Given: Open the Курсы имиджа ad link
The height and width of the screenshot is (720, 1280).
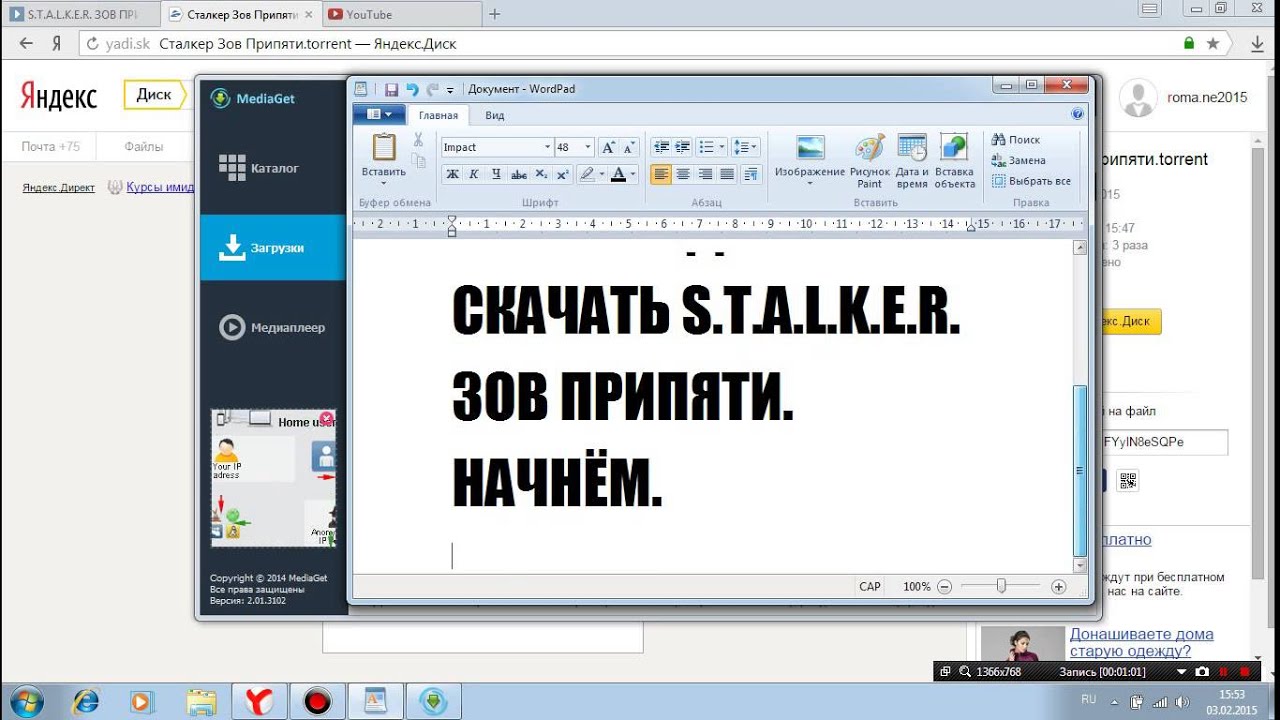Looking at the screenshot, I should click(160, 187).
